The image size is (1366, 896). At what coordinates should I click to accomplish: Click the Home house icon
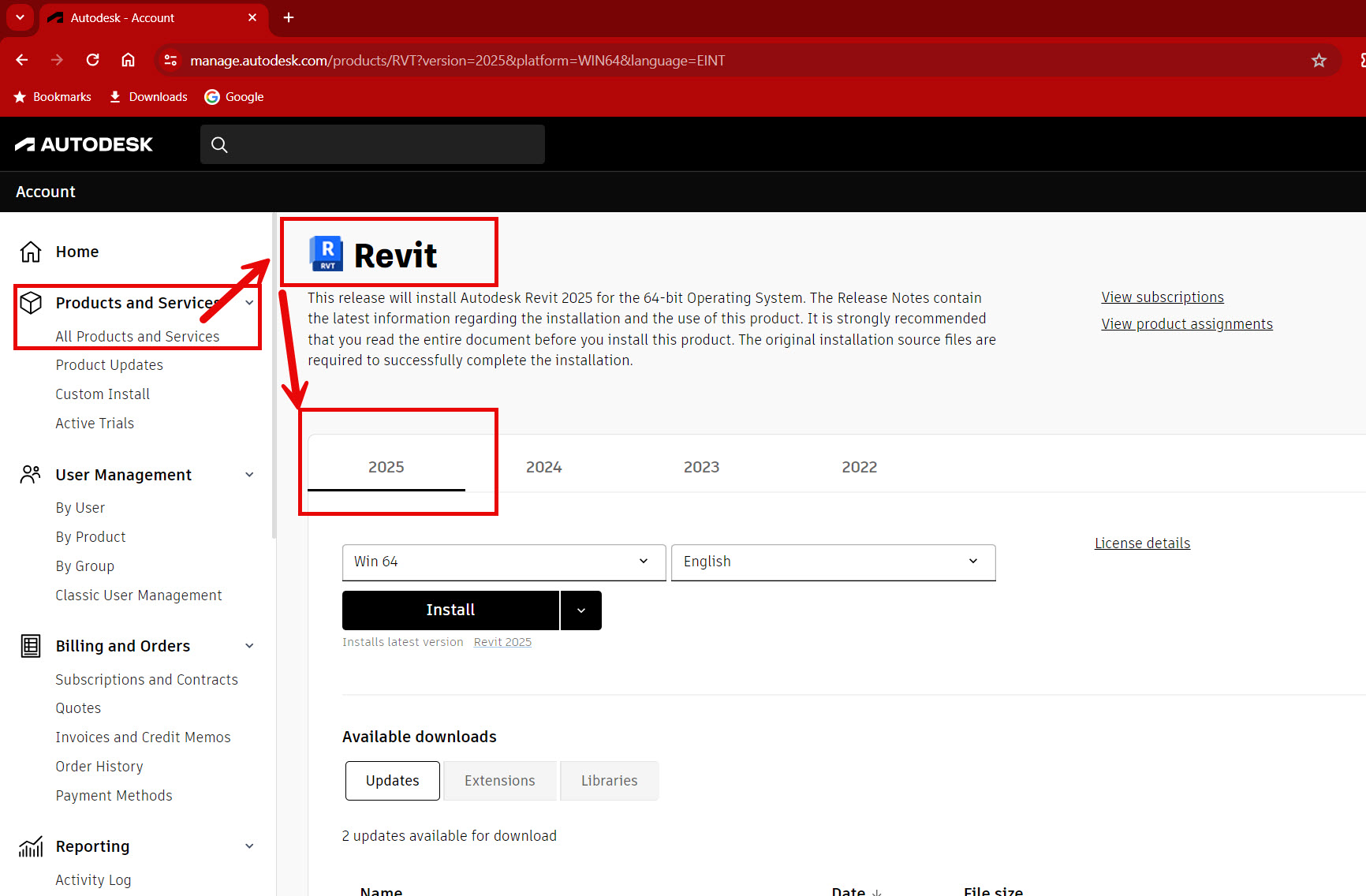[x=31, y=252]
